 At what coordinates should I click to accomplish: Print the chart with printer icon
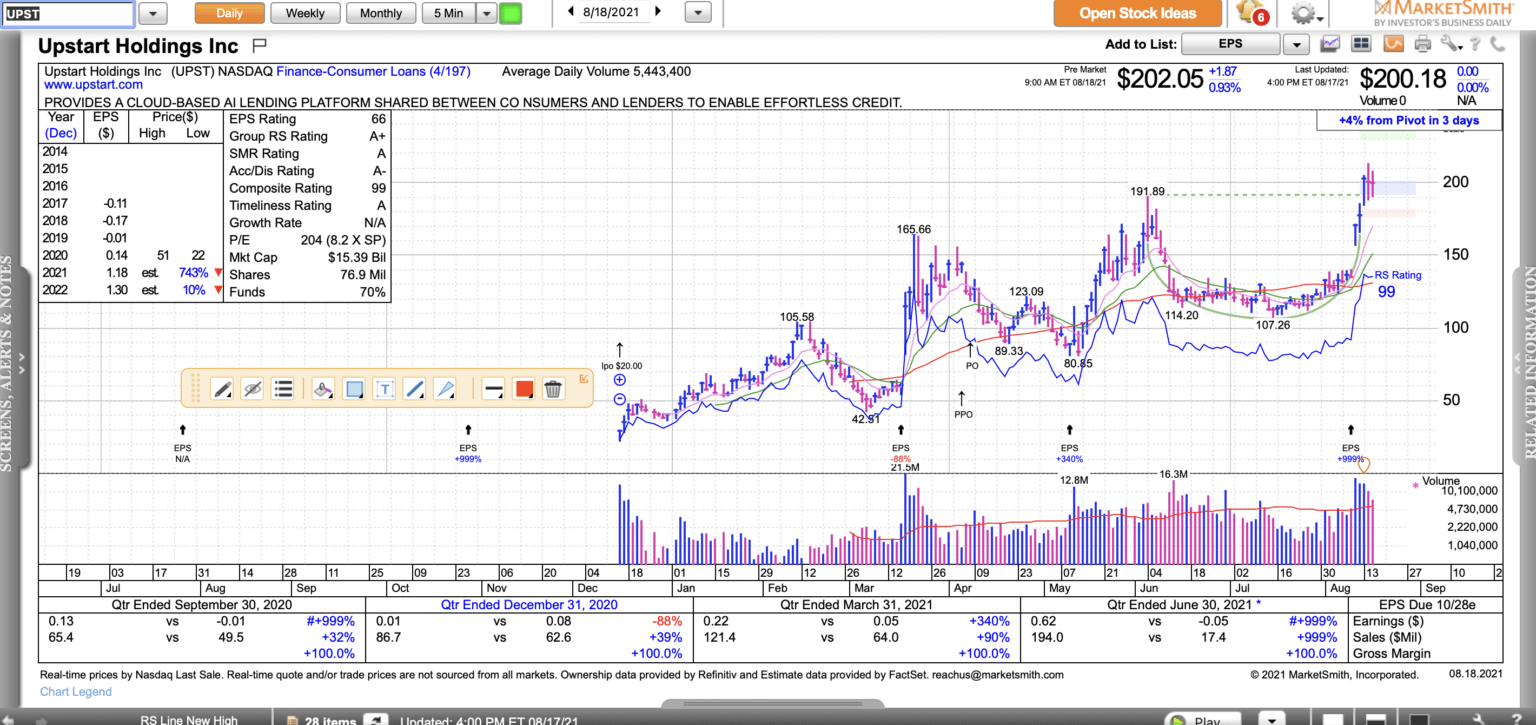[x=1422, y=44]
